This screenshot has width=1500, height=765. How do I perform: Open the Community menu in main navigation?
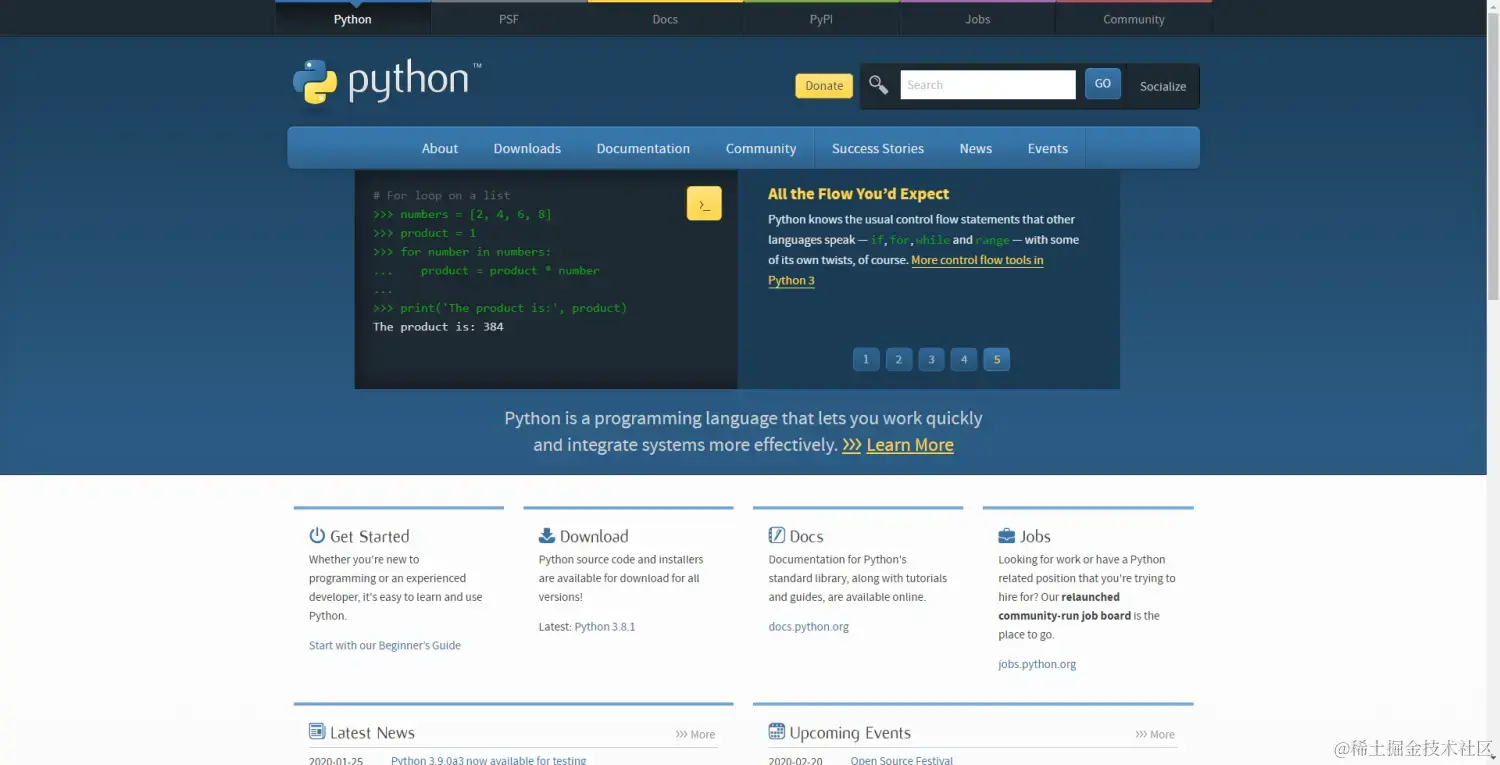(x=761, y=148)
